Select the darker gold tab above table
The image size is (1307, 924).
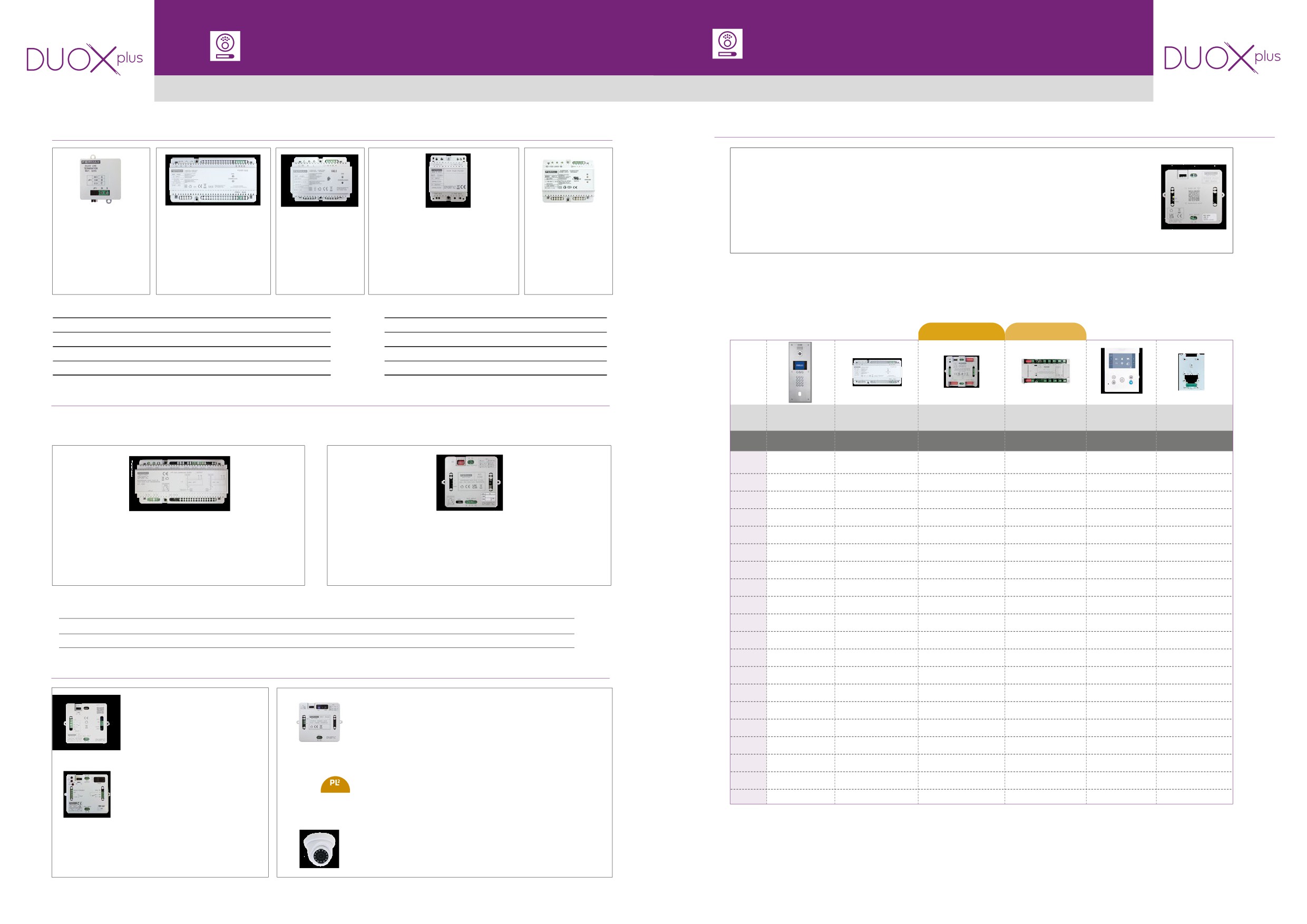[961, 332]
